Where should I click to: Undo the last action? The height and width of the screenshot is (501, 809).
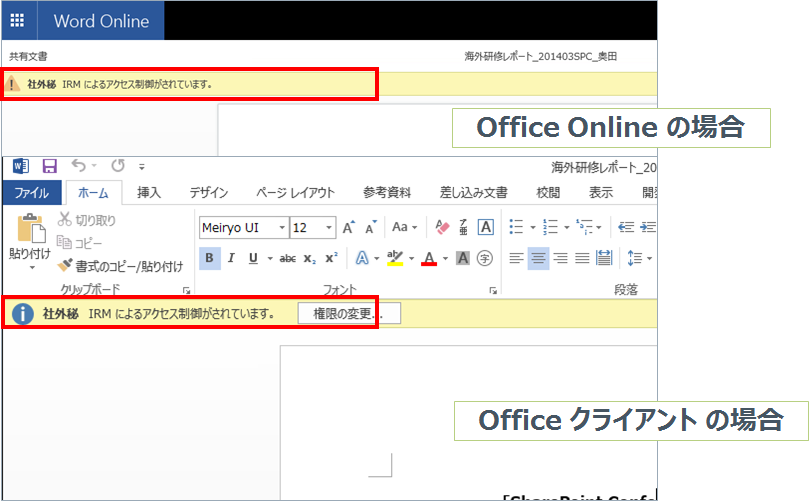pyautogui.click(x=78, y=166)
